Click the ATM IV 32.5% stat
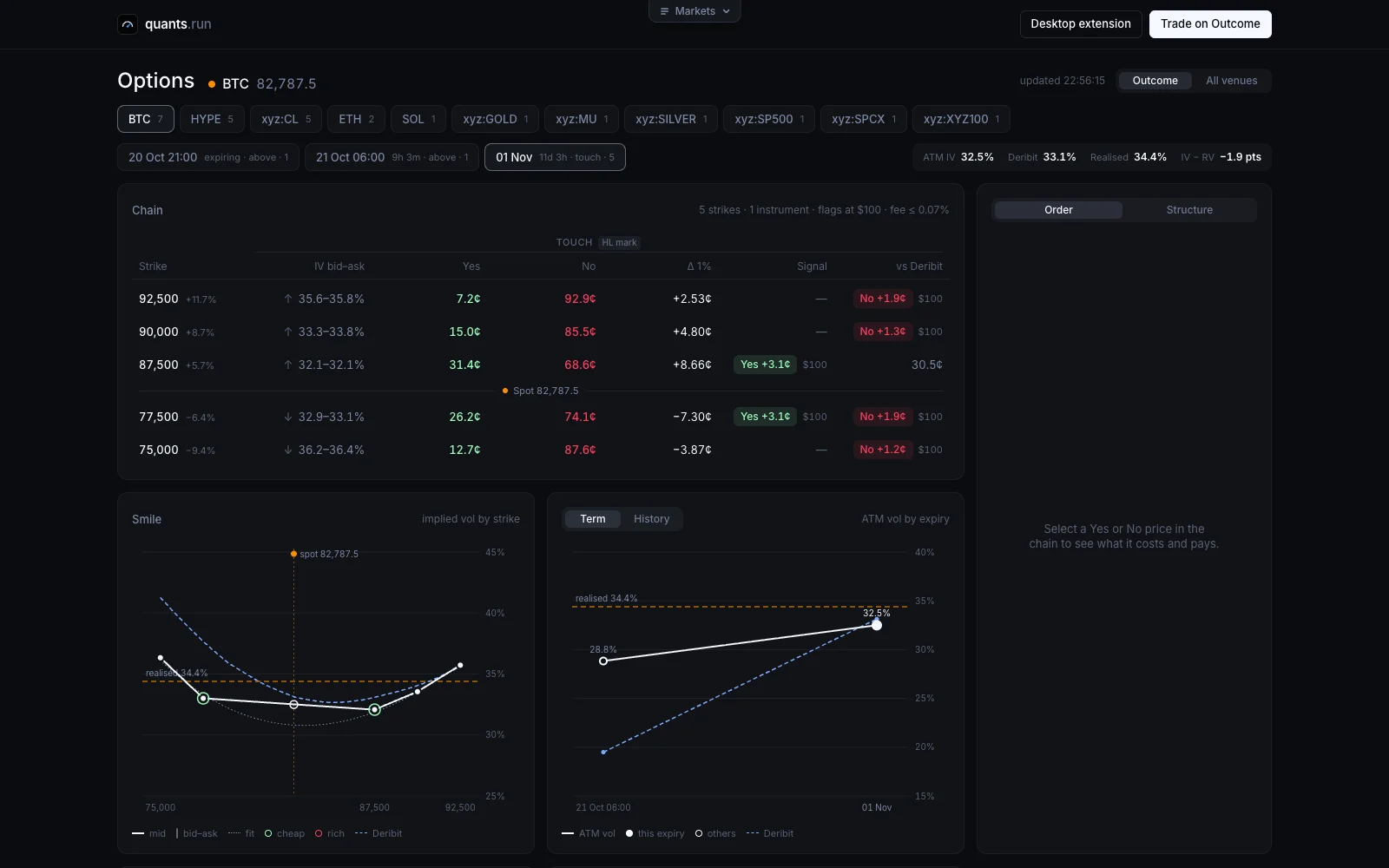The image size is (1389, 868). [958, 157]
